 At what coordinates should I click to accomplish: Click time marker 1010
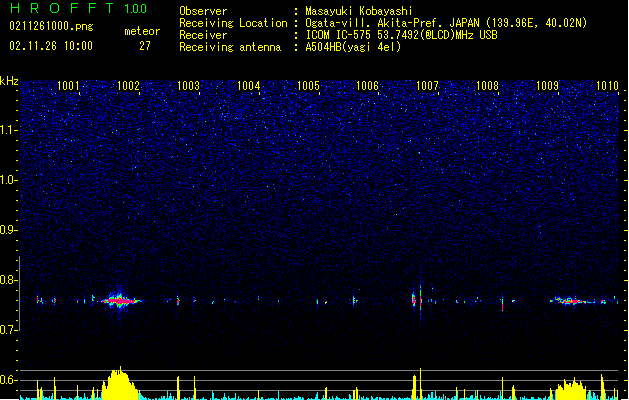607,86
